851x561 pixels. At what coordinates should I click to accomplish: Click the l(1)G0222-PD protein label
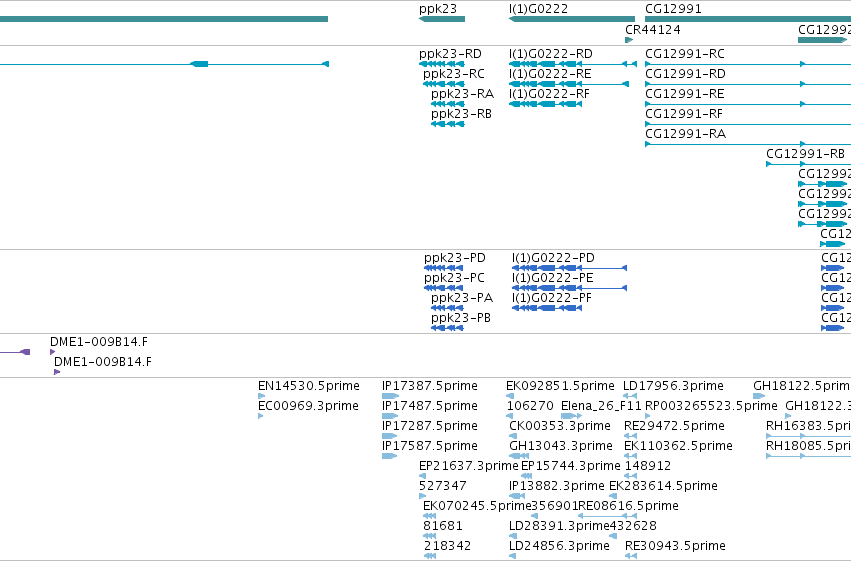(x=554, y=258)
